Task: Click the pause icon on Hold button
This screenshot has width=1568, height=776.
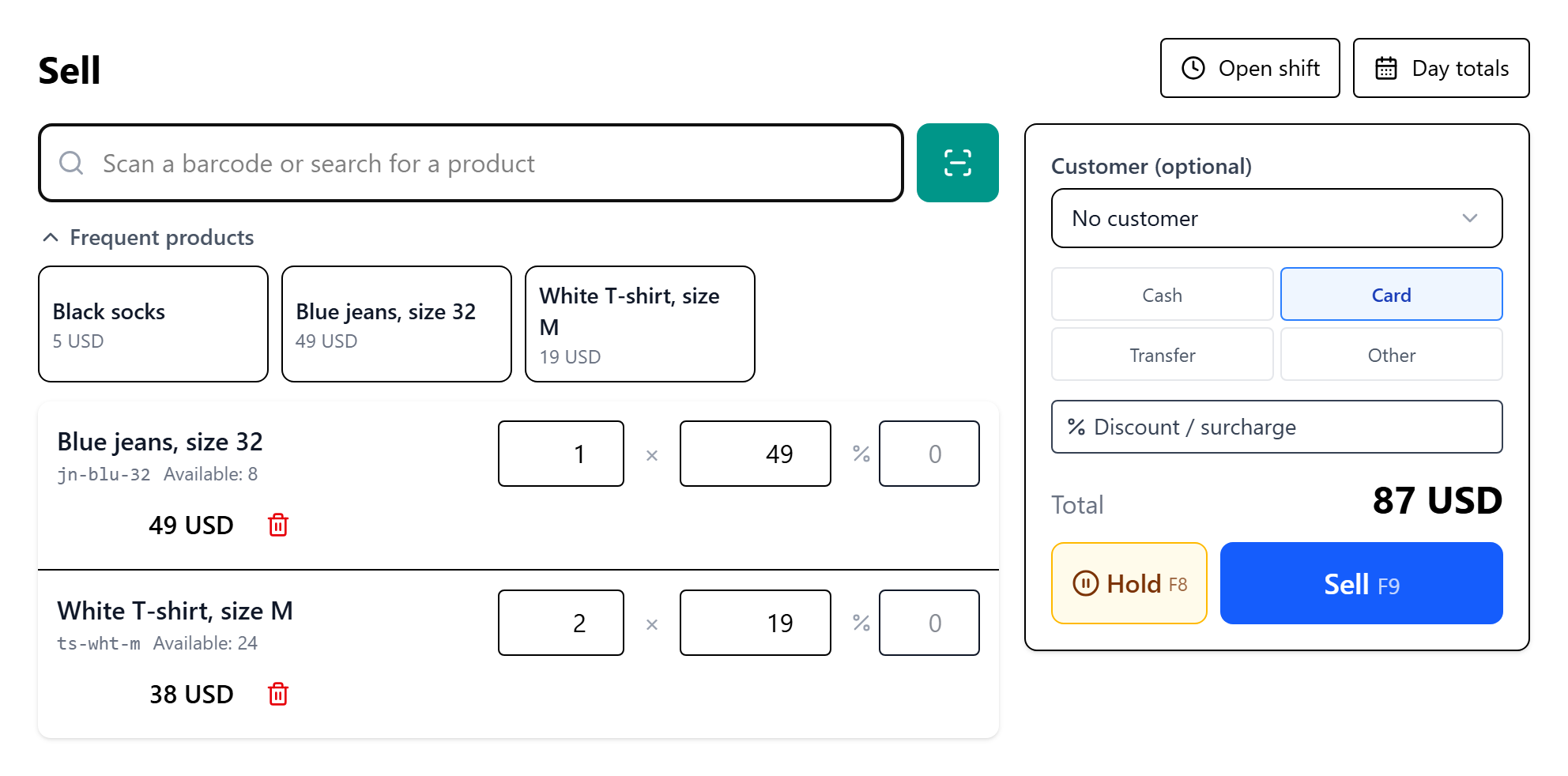Action: (x=1085, y=583)
